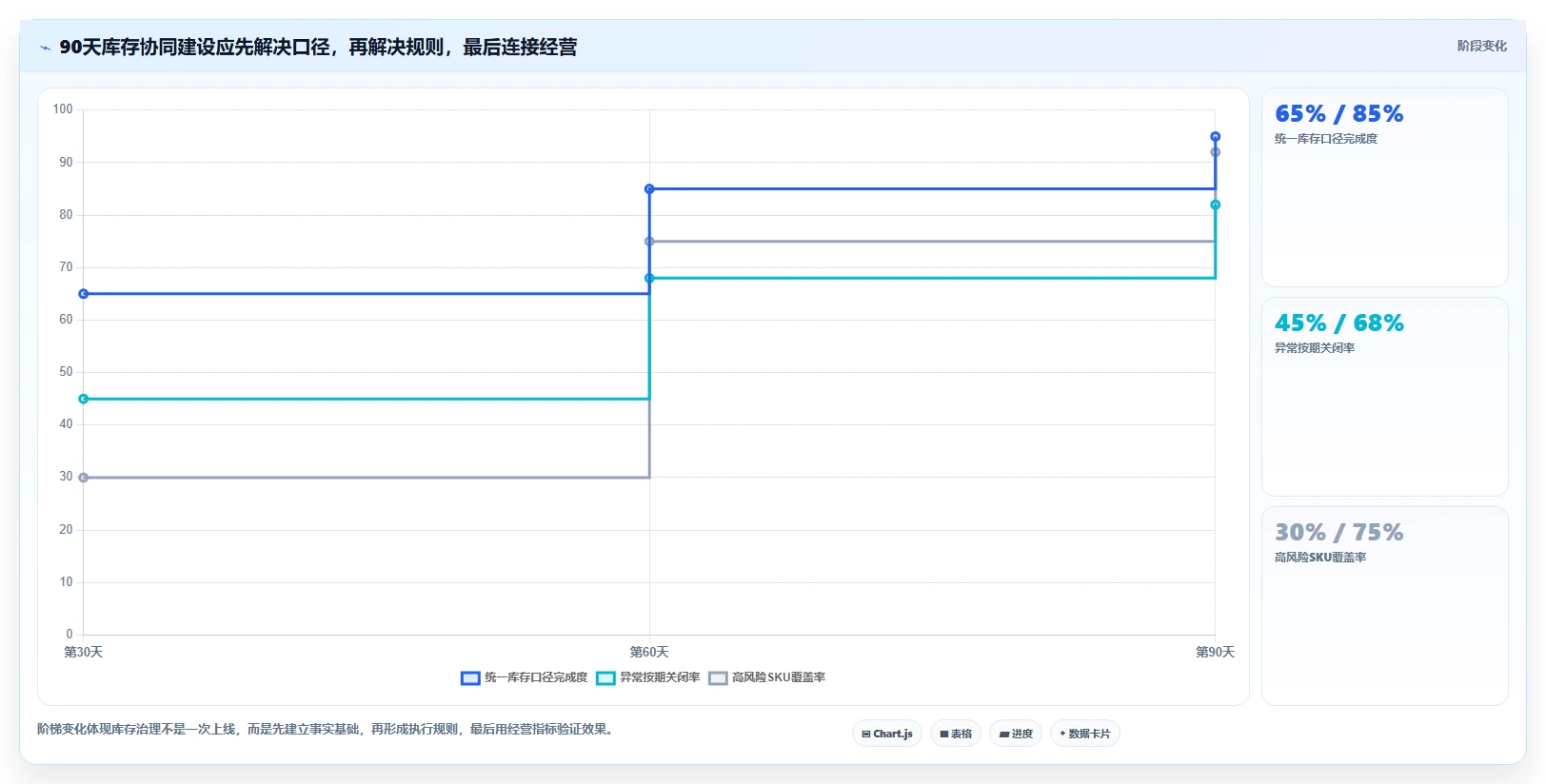Image resolution: width=1546 pixels, height=784 pixels.
Task: Click the cyan data point at 68 on 第60天
Action: 649,278
